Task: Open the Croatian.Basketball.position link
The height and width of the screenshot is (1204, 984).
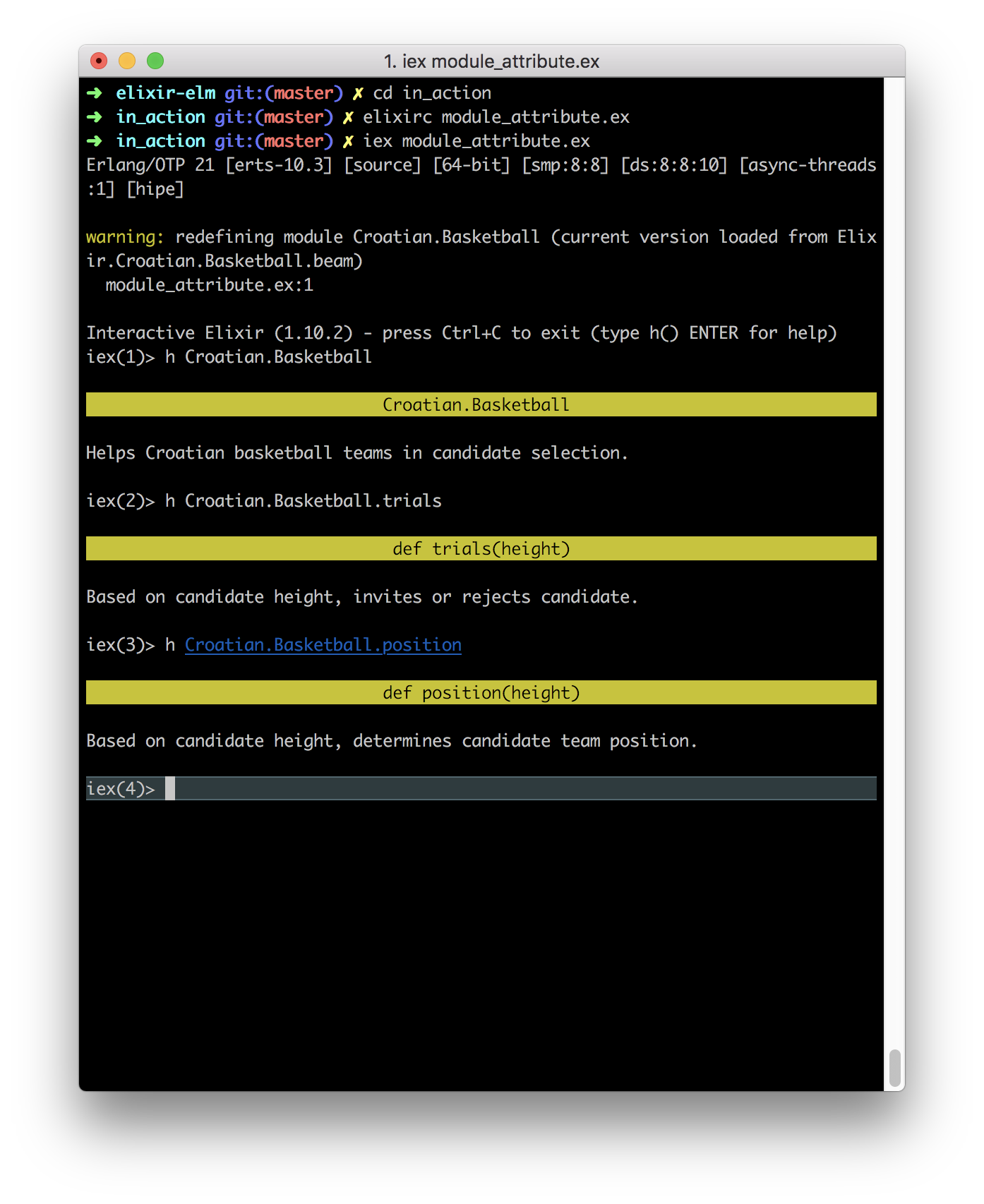Action: click(323, 645)
